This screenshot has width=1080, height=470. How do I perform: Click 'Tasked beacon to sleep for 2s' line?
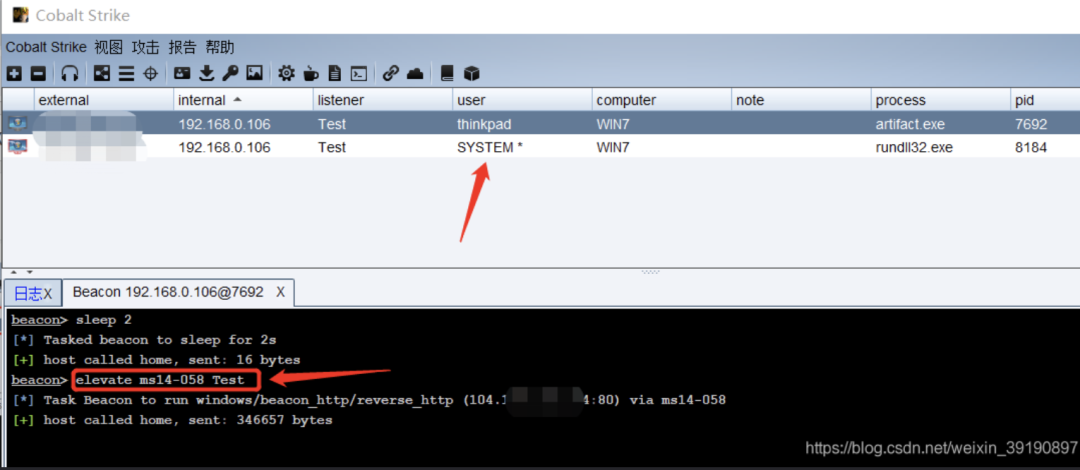145,340
